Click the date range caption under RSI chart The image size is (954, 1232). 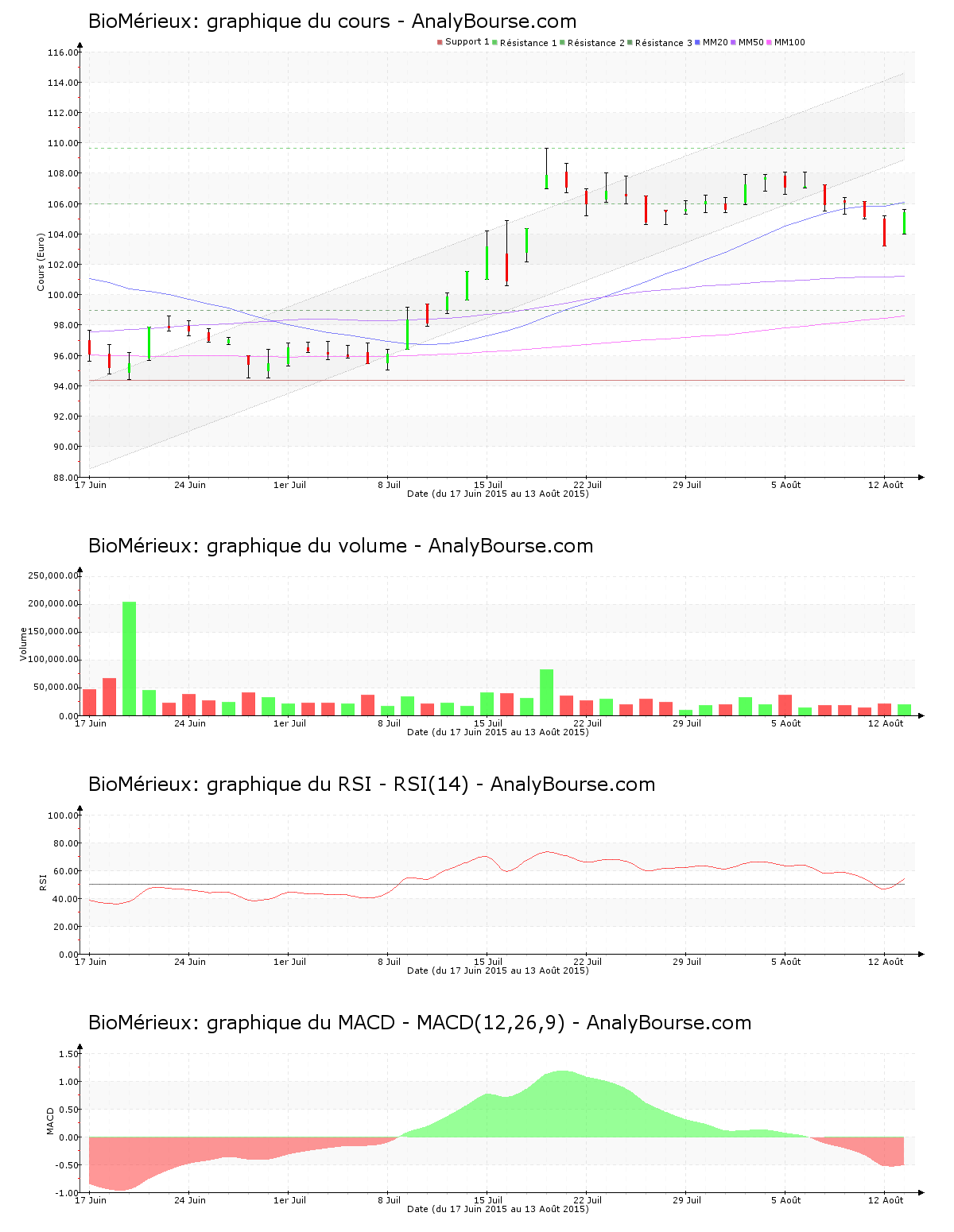pos(498,970)
